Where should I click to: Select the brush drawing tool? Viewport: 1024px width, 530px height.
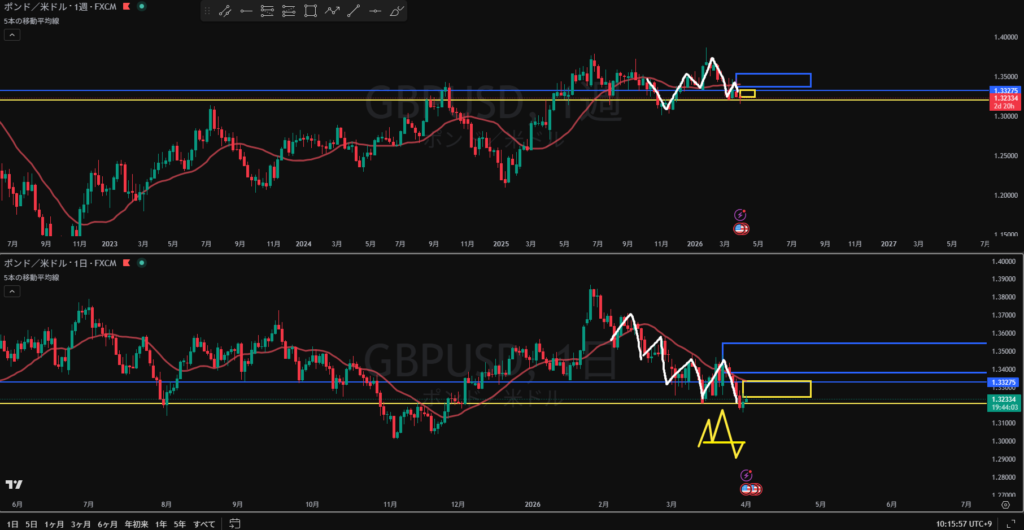point(397,11)
